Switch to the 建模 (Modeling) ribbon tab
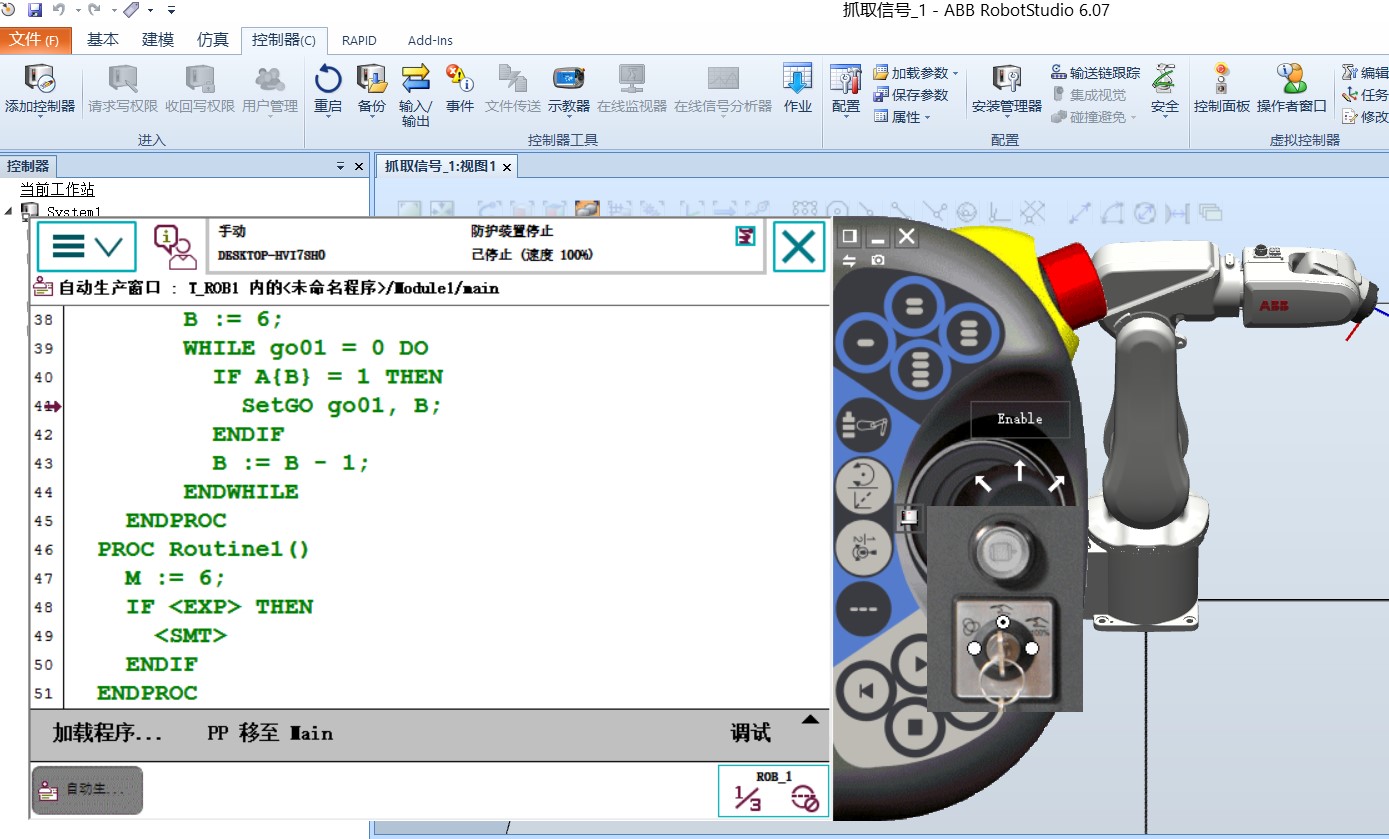Viewport: 1389px width, 839px height. point(158,40)
